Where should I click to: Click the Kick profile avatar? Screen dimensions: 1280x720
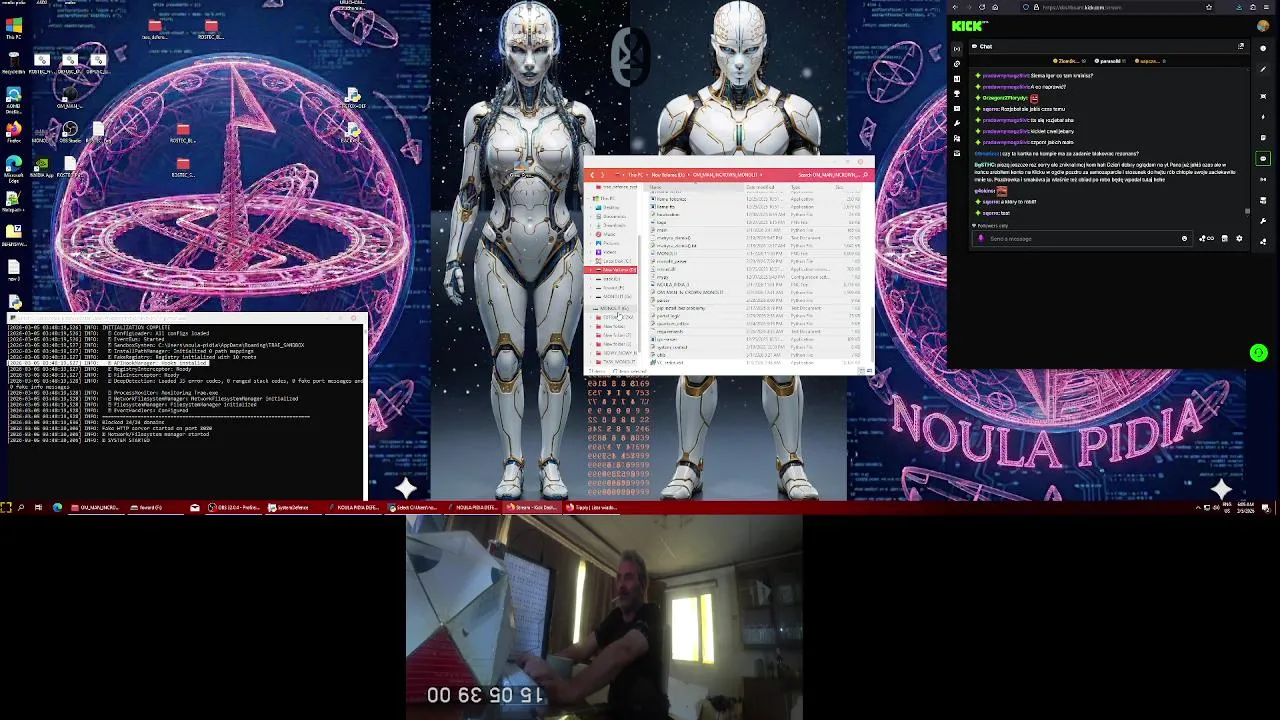coord(1263,26)
